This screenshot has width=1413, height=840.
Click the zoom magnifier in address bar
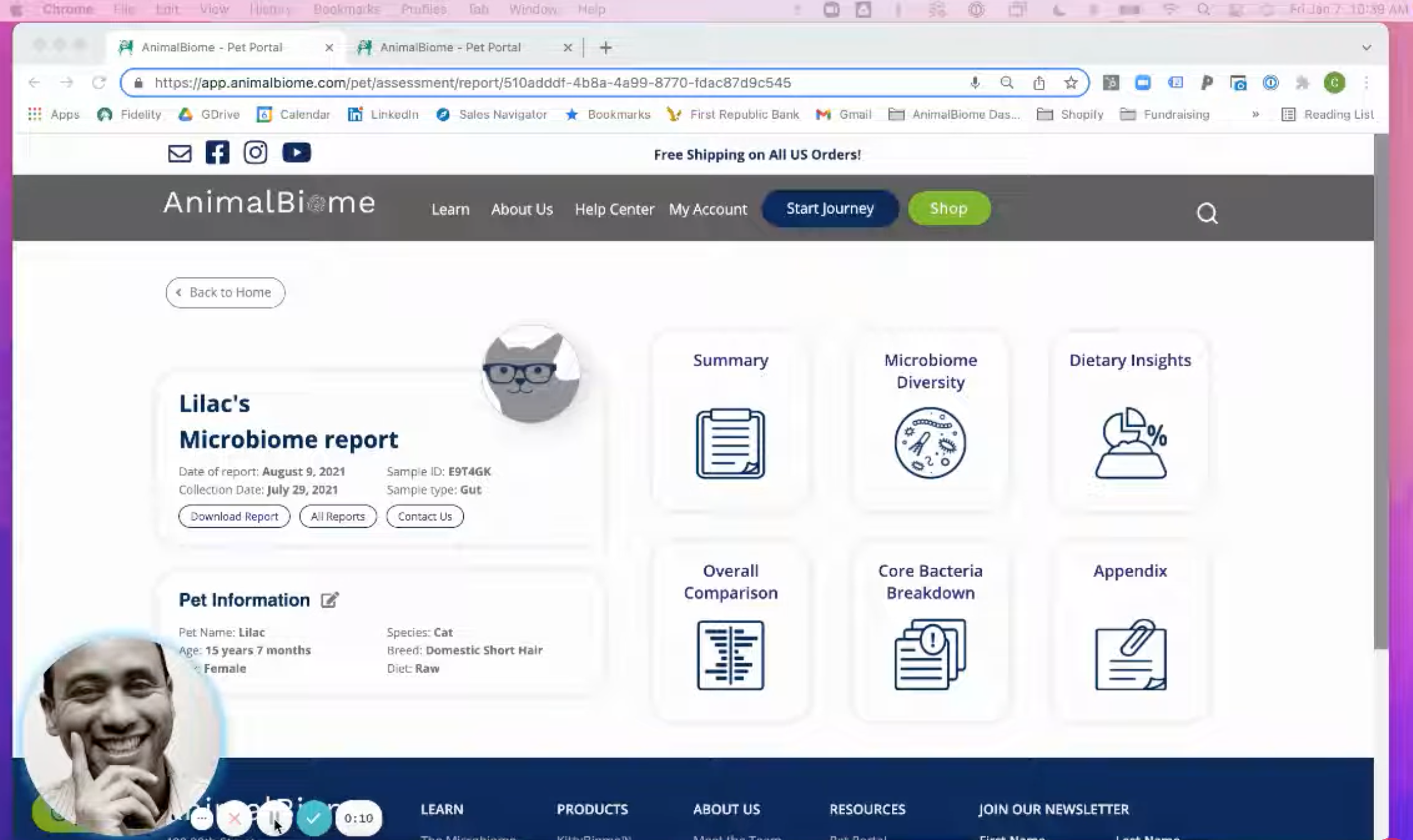pyautogui.click(x=1006, y=83)
